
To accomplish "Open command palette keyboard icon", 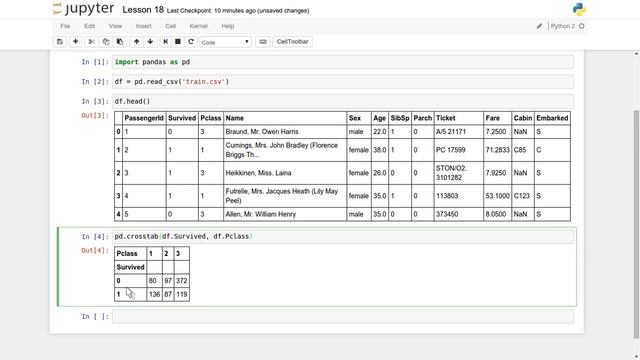I will 263,42.
